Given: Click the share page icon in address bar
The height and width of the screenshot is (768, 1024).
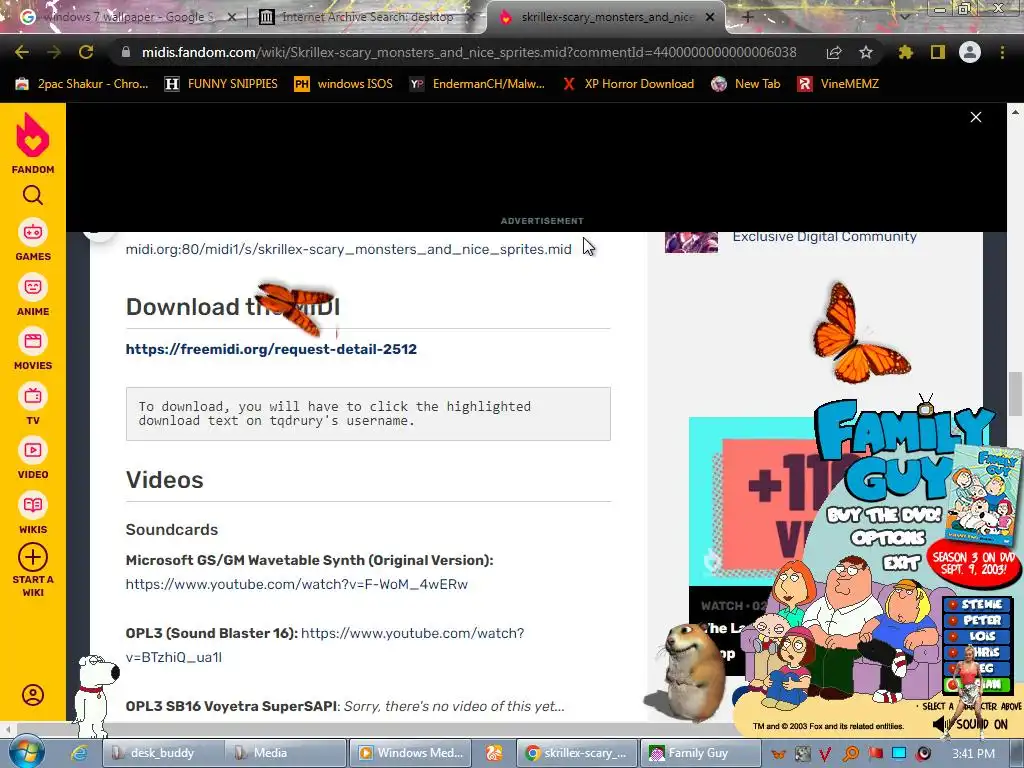Looking at the screenshot, I should [x=834, y=52].
